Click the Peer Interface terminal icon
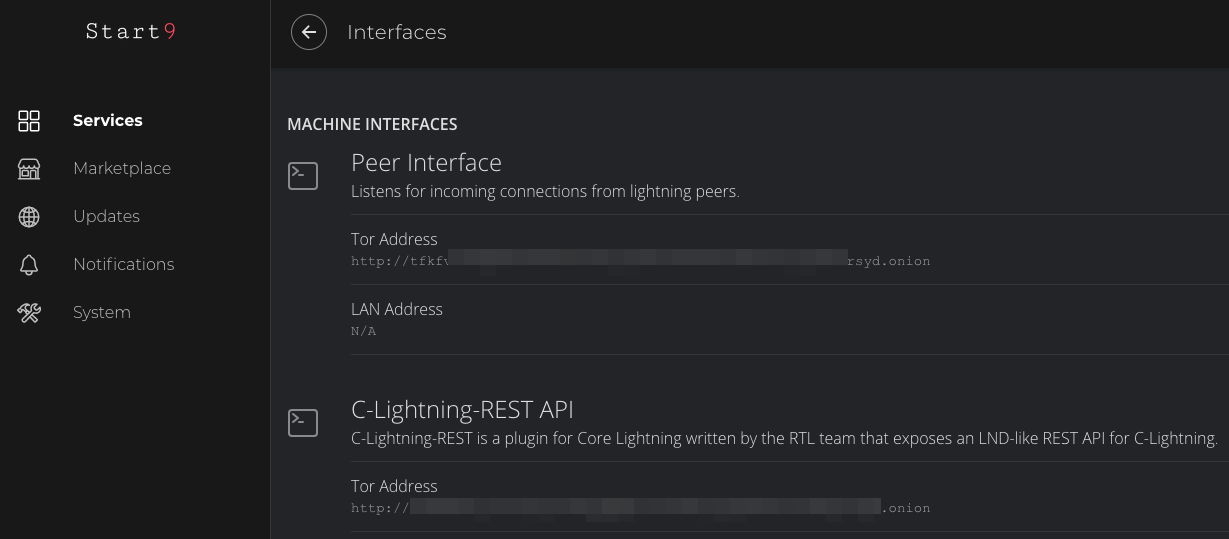Viewport: 1229px width, 539px height. tap(303, 176)
